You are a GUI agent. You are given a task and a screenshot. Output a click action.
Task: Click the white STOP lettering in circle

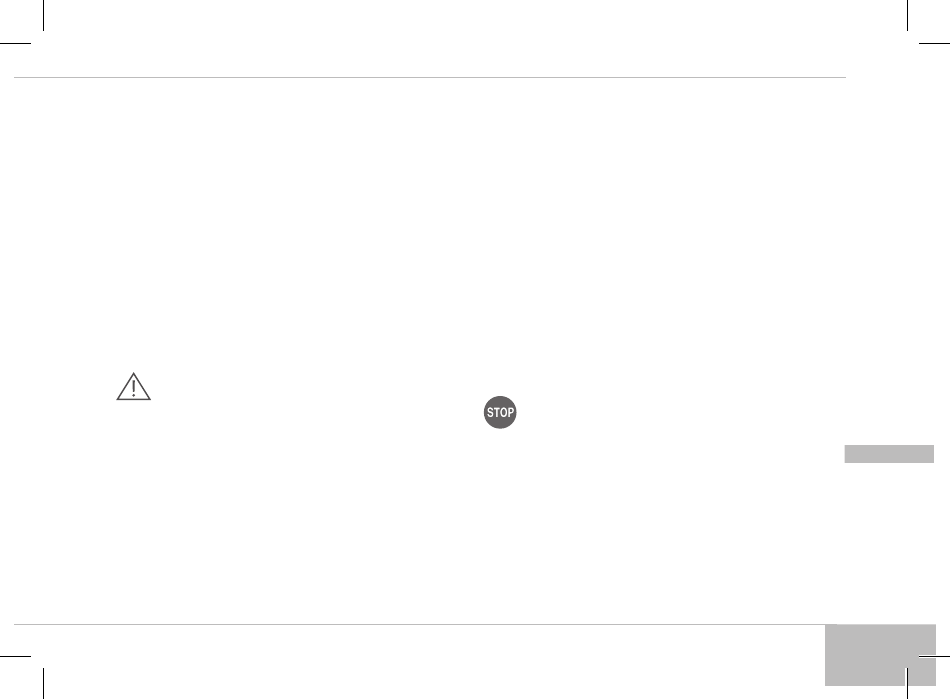click(500, 412)
